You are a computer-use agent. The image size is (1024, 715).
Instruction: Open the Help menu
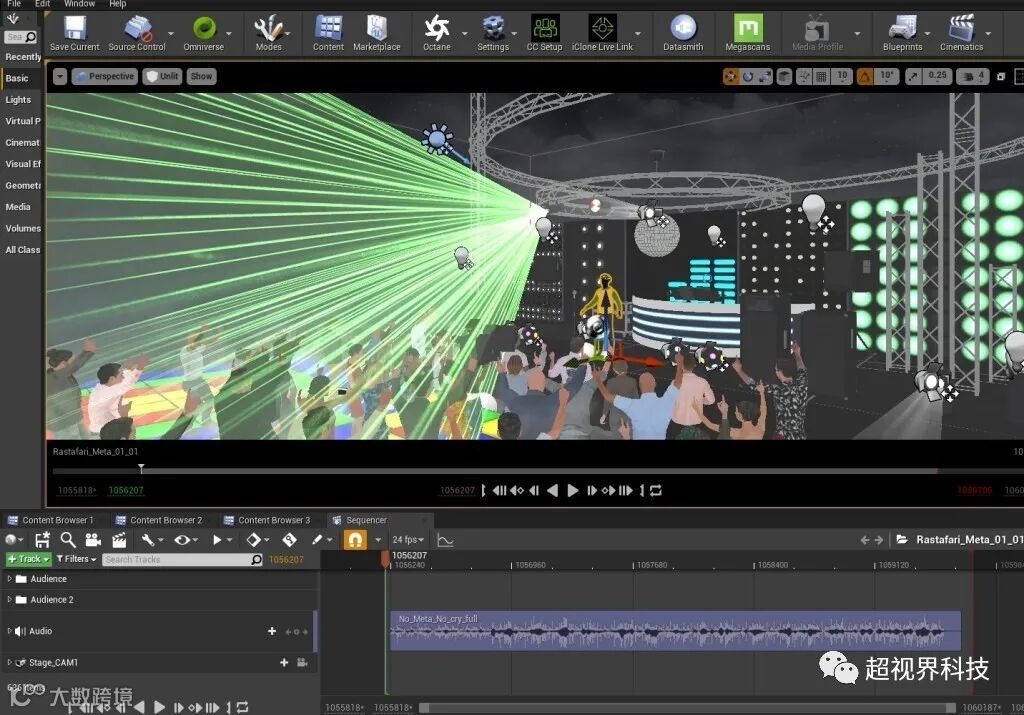tap(118, 4)
